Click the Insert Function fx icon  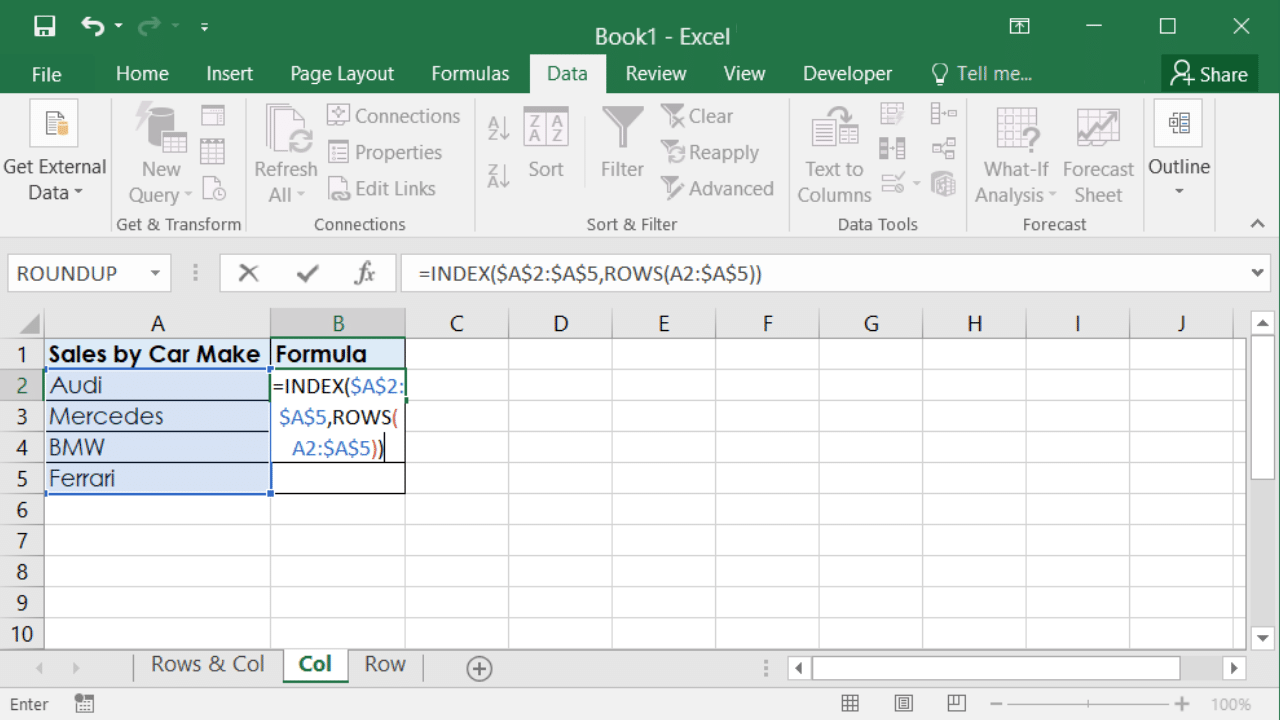point(365,273)
